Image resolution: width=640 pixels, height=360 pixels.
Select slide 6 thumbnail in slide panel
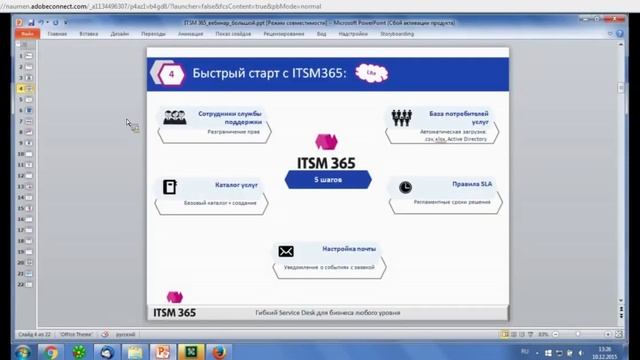click(29, 110)
